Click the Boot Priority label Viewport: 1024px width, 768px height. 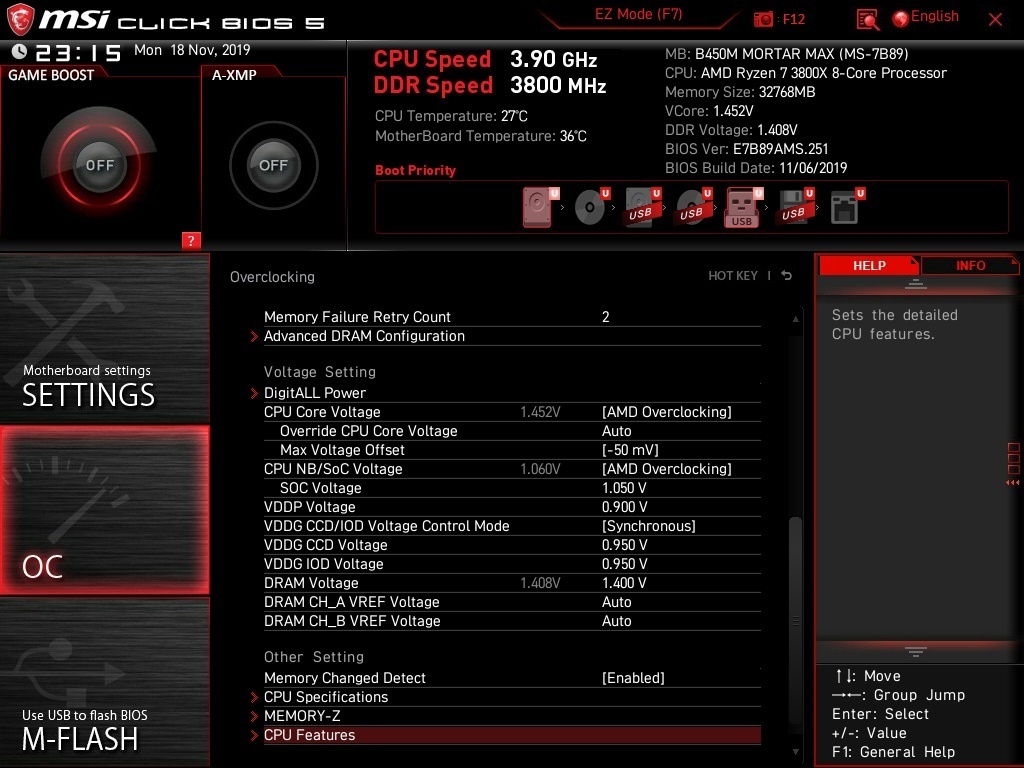pyautogui.click(x=415, y=170)
